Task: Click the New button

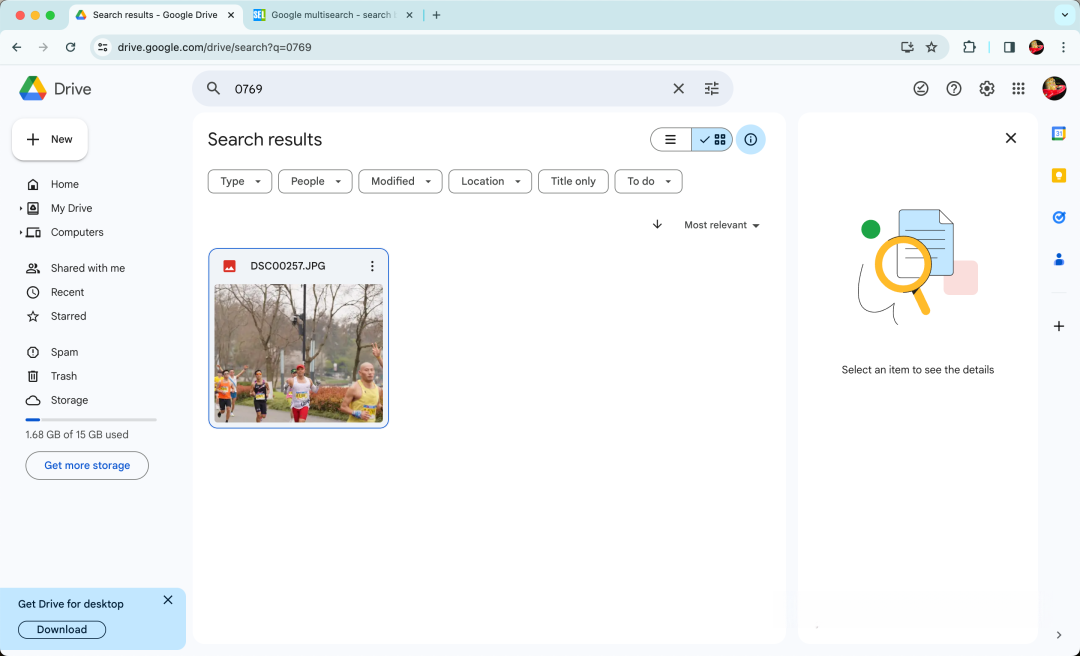Action: pos(50,139)
